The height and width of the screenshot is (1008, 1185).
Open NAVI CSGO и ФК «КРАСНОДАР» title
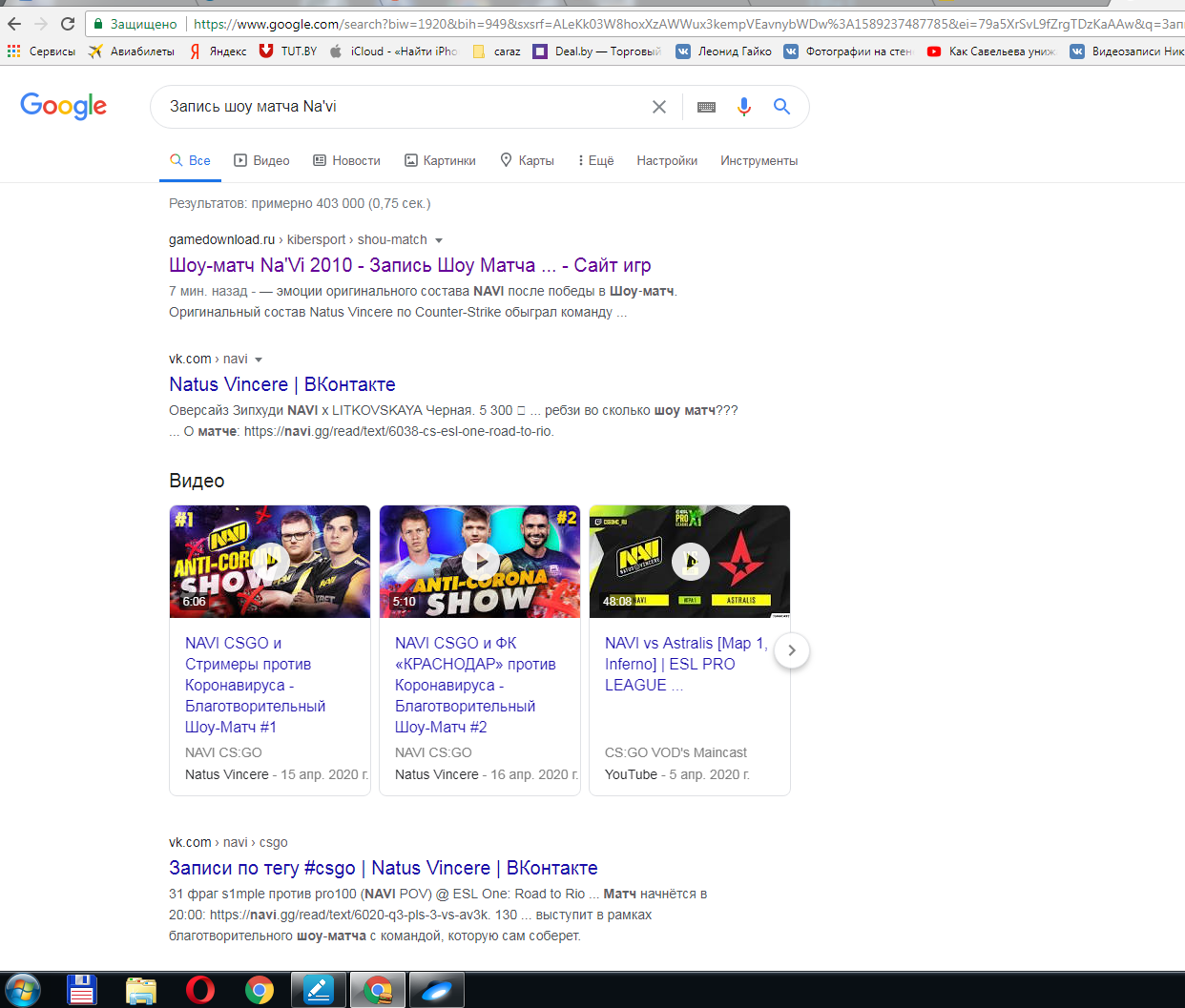pos(475,685)
